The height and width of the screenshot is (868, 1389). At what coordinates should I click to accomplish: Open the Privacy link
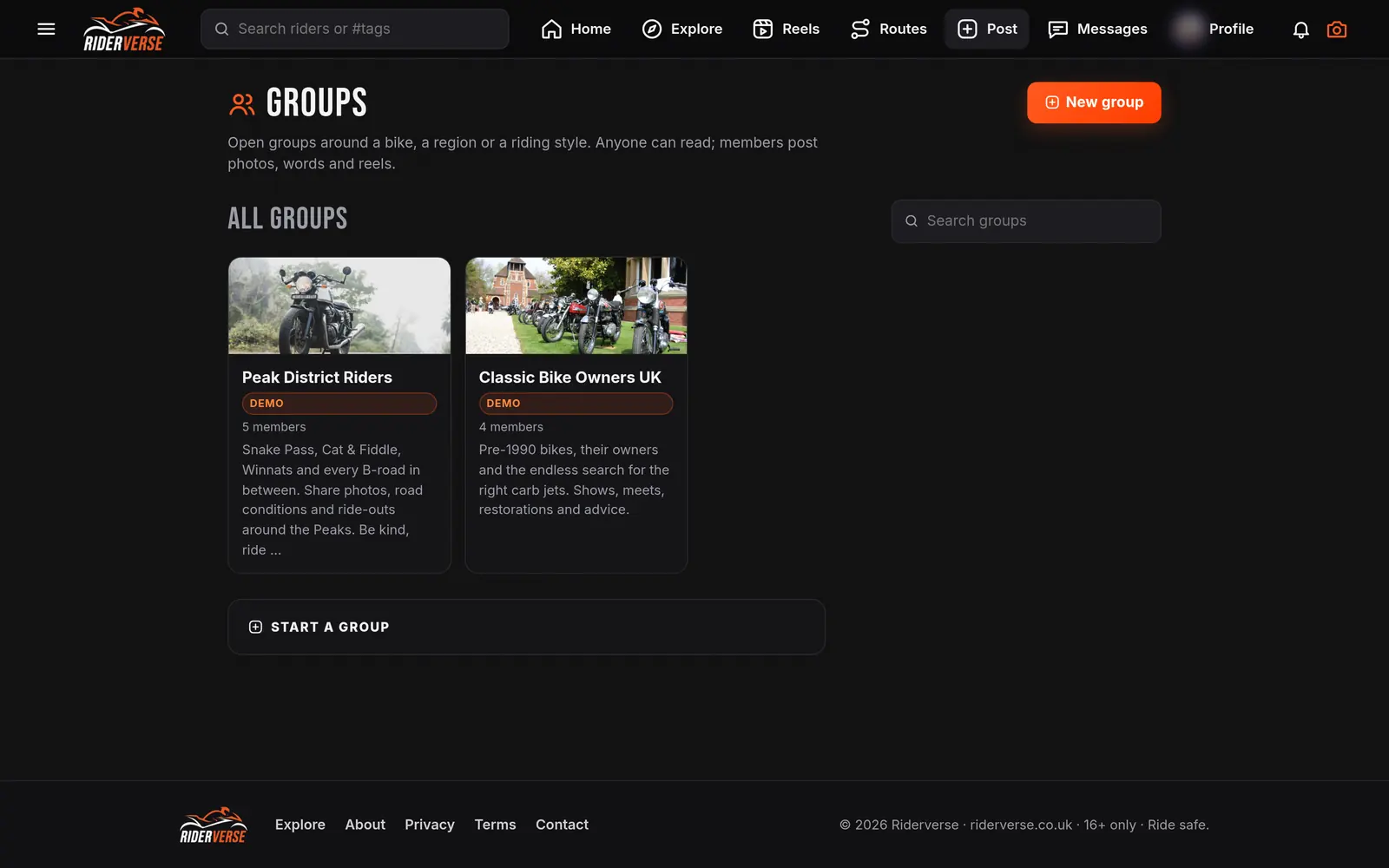430,825
